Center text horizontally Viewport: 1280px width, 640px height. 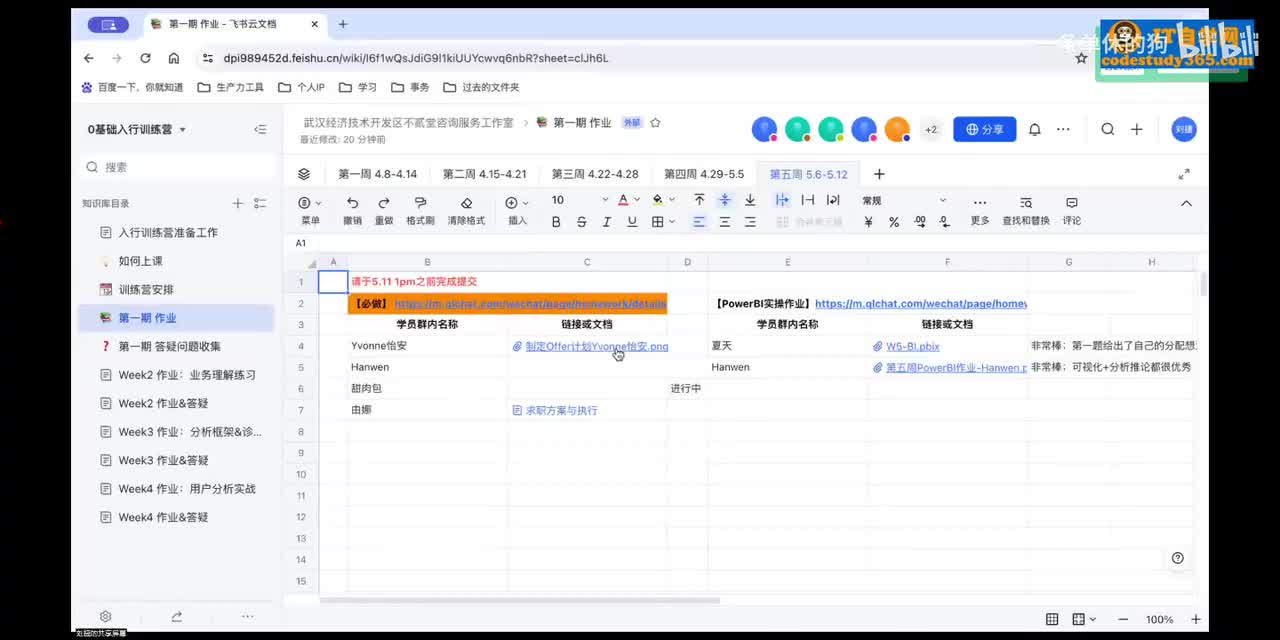pyautogui.click(x=725, y=222)
